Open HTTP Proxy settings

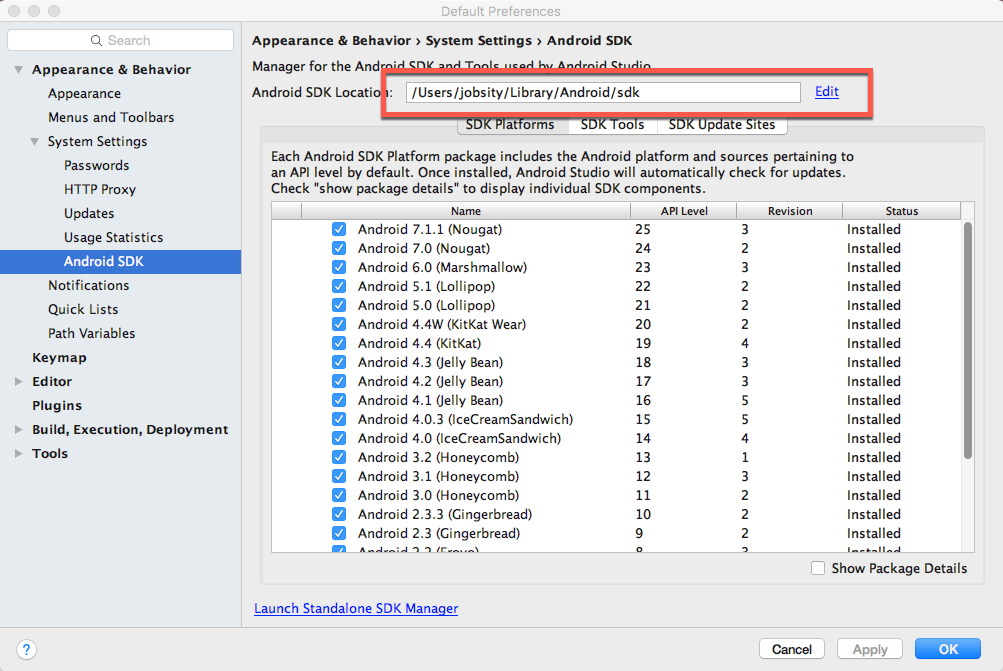coord(100,189)
